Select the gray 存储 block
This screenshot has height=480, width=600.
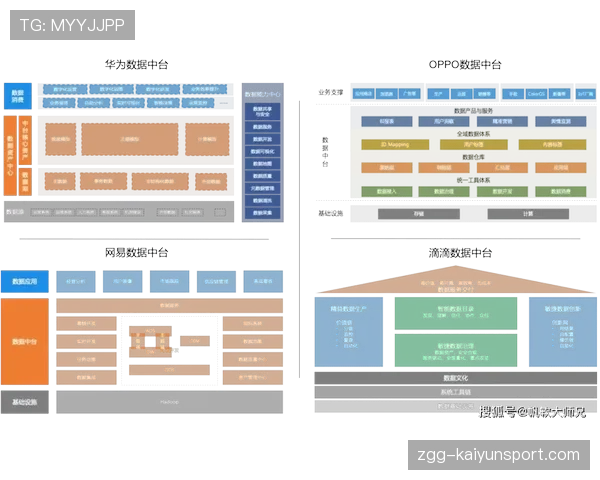pyautogui.click(x=419, y=214)
